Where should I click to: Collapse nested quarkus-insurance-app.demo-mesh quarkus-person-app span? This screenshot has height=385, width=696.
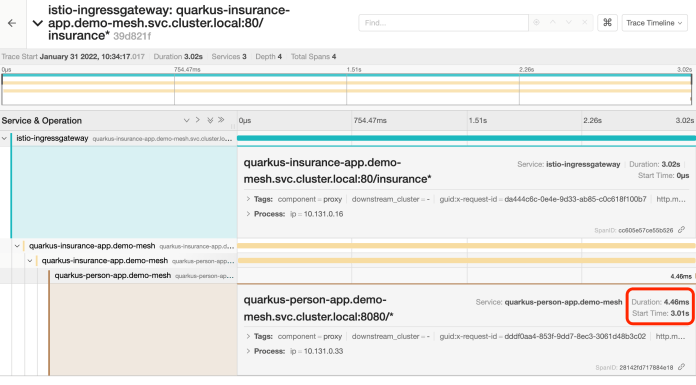[x=30, y=261]
